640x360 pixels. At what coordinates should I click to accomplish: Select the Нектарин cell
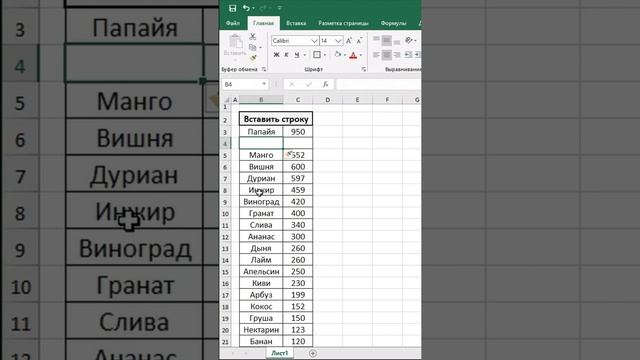[261, 330]
